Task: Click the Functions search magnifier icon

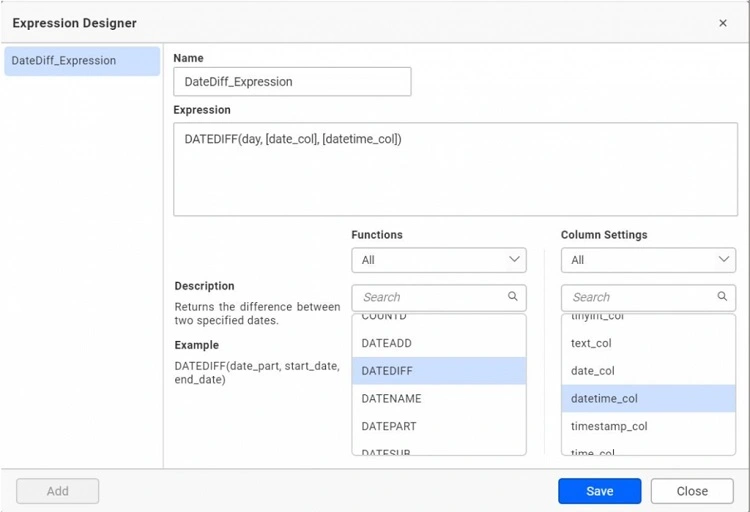Action: [x=513, y=297]
